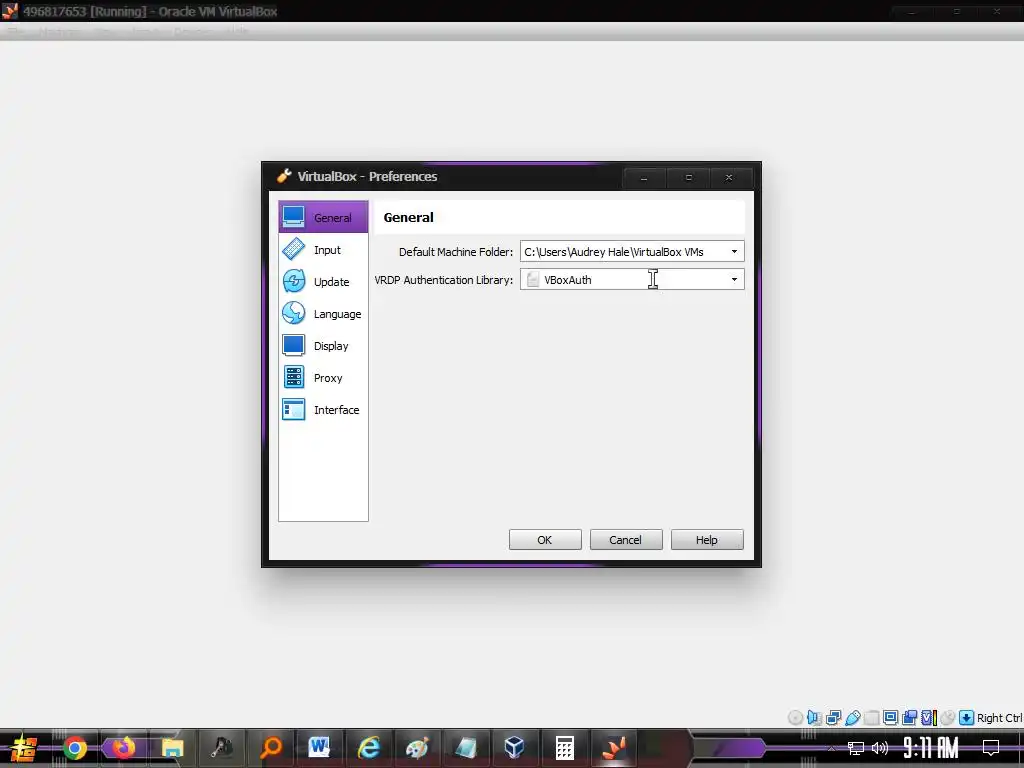
Task: Open the Proxy preferences category
Action: point(323,377)
